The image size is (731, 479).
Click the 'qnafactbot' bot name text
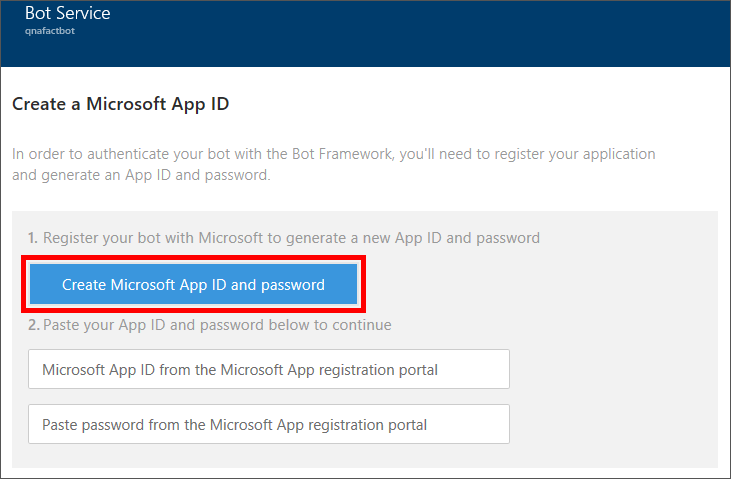click(50, 31)
